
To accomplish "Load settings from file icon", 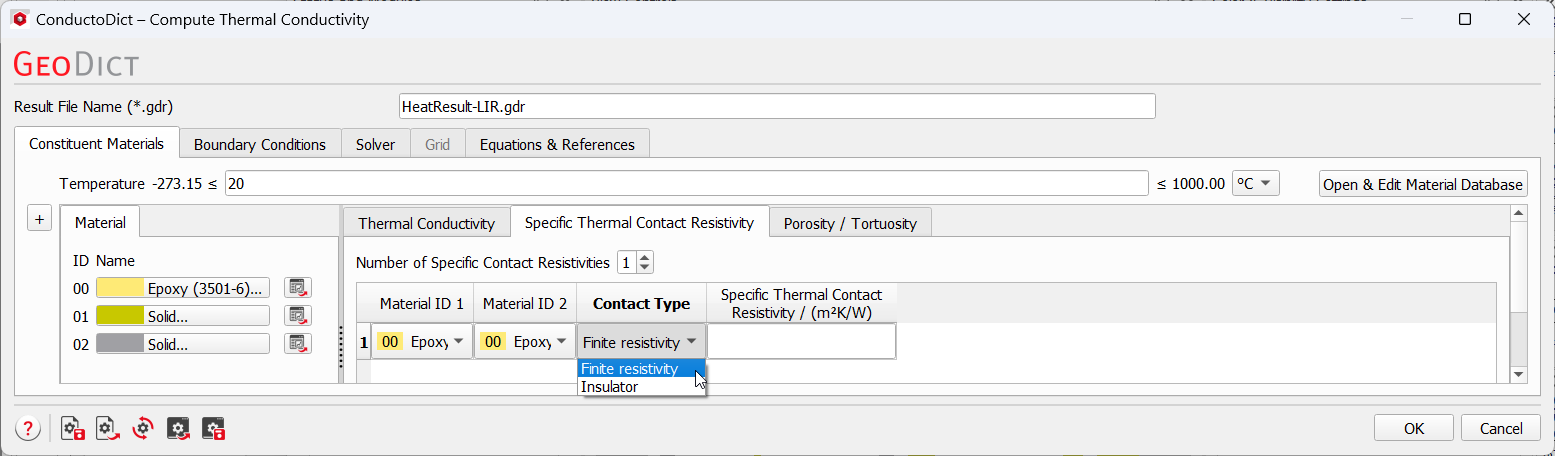I will pos(108,429).
